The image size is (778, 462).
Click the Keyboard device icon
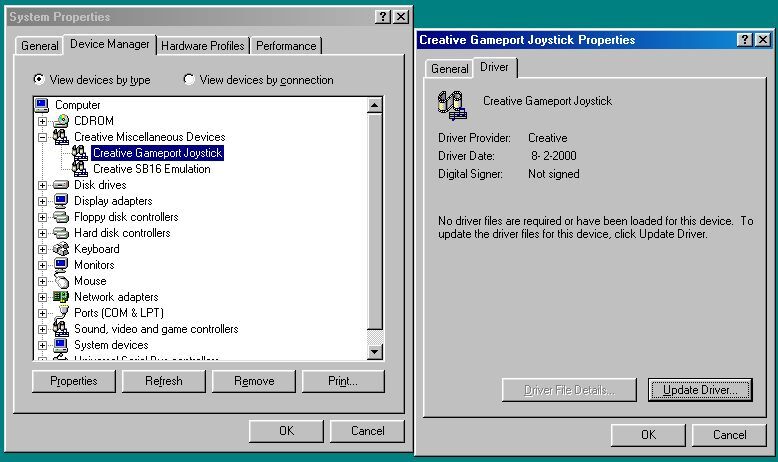point(61,249)
